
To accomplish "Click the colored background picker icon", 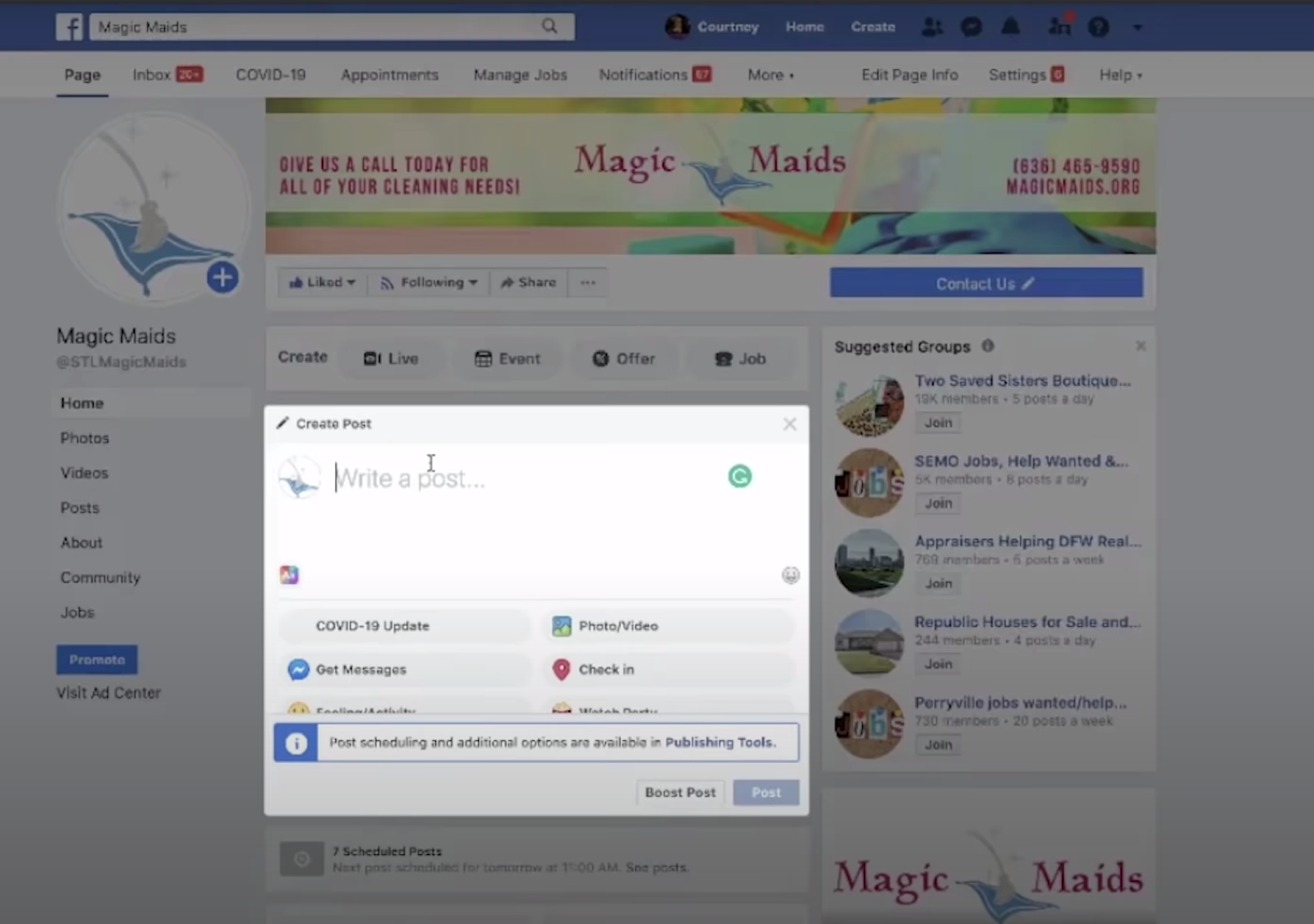I will tap(289, 575).
